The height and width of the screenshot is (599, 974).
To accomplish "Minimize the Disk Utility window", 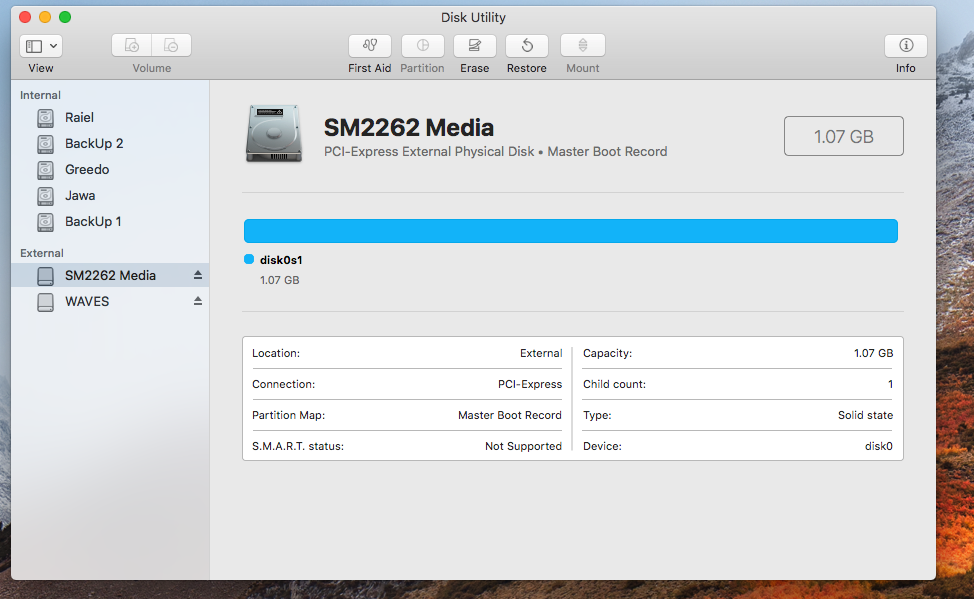I will [x=45, y=17].
